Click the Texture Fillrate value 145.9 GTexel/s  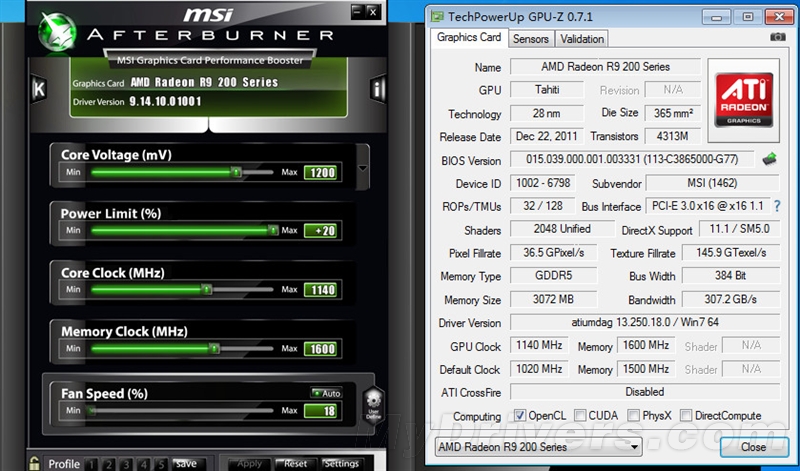click(731, 252)
